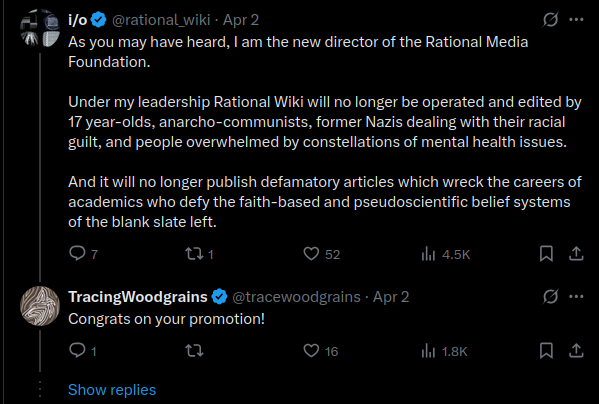The width and height of the screenshot is (599, 404).
Task: Share TracingWoodgrains' reply
Action: pos(576,351)
